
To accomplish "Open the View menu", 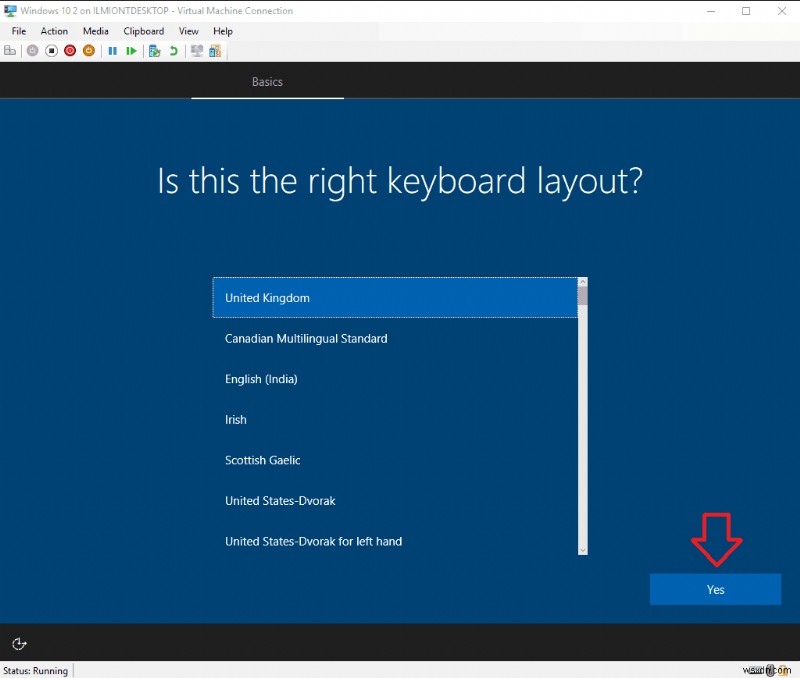I will tap(188, 31).
